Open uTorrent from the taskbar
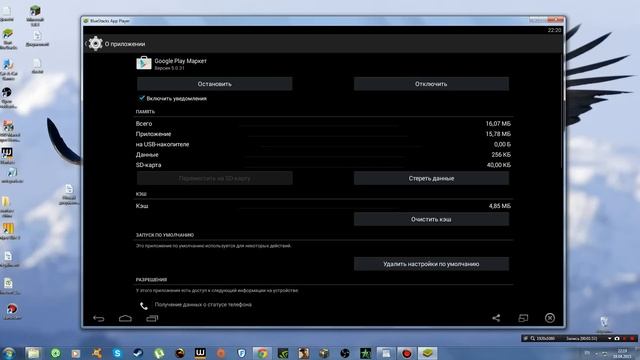Image resolution: width=640 pixels, height=360 pixels. tap(158, 353)
